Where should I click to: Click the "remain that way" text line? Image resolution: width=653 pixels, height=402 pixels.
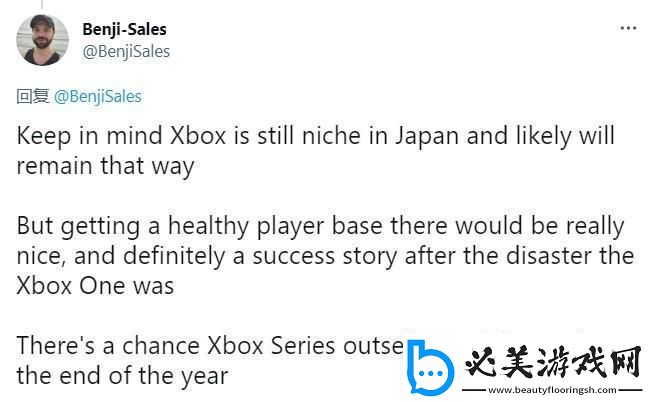[106, 166]
